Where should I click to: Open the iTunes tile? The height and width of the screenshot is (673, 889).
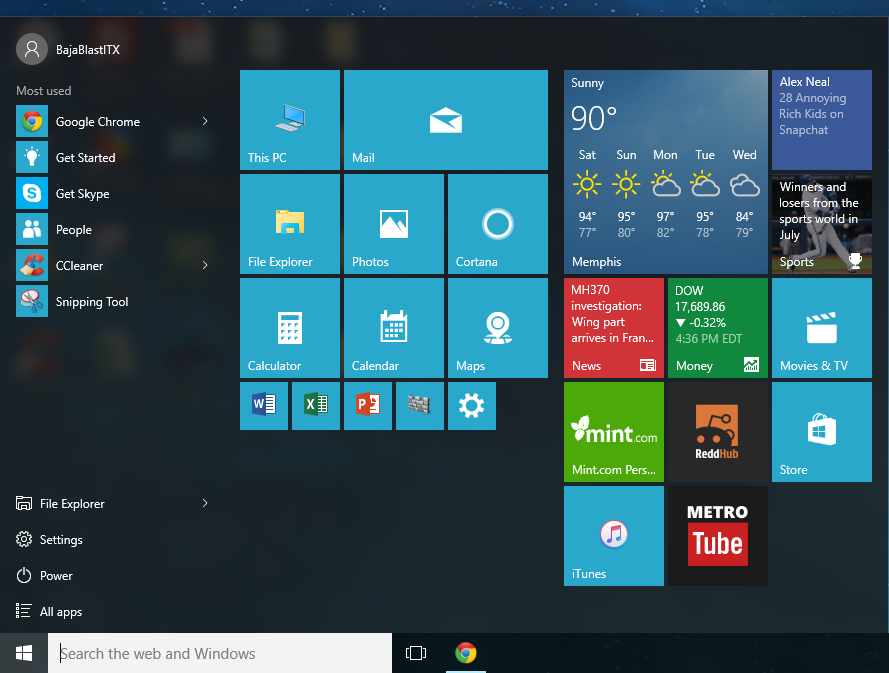[x=613, y=535]
